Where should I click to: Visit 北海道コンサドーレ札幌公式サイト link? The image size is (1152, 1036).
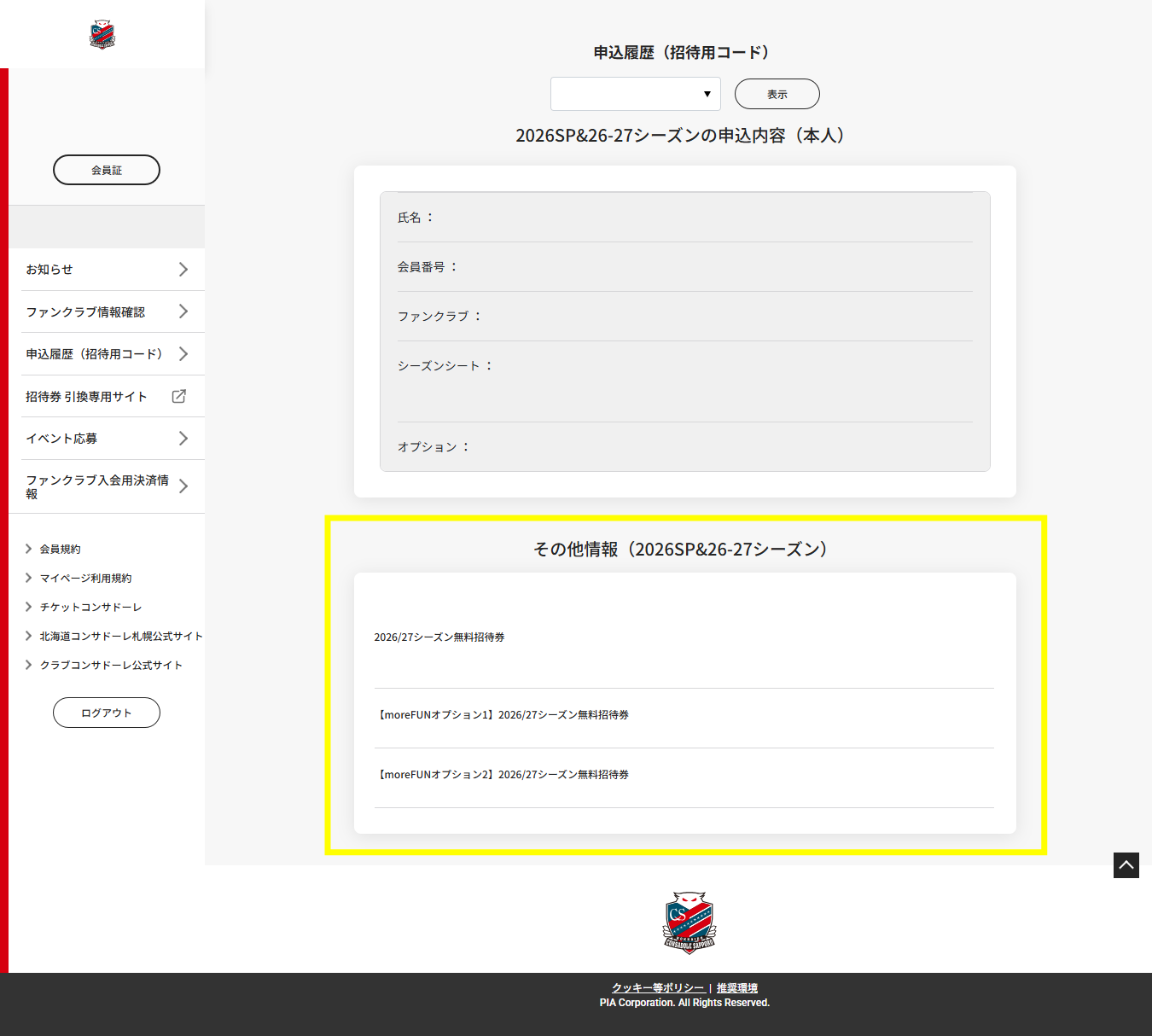(121, 636)
